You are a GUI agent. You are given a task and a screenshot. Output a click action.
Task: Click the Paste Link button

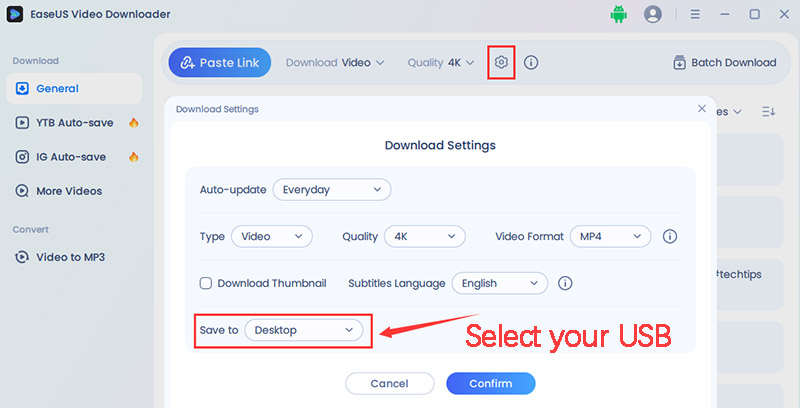tap(220, 62)
